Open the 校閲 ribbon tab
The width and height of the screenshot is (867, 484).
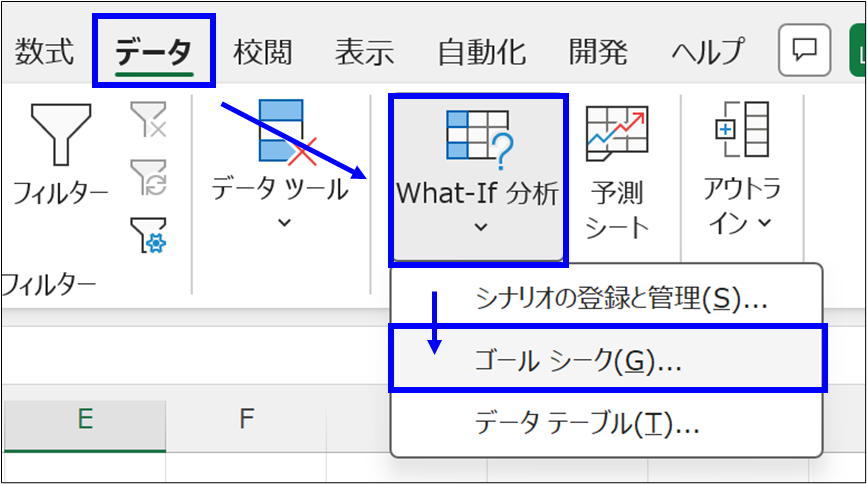tap(263, 50)
